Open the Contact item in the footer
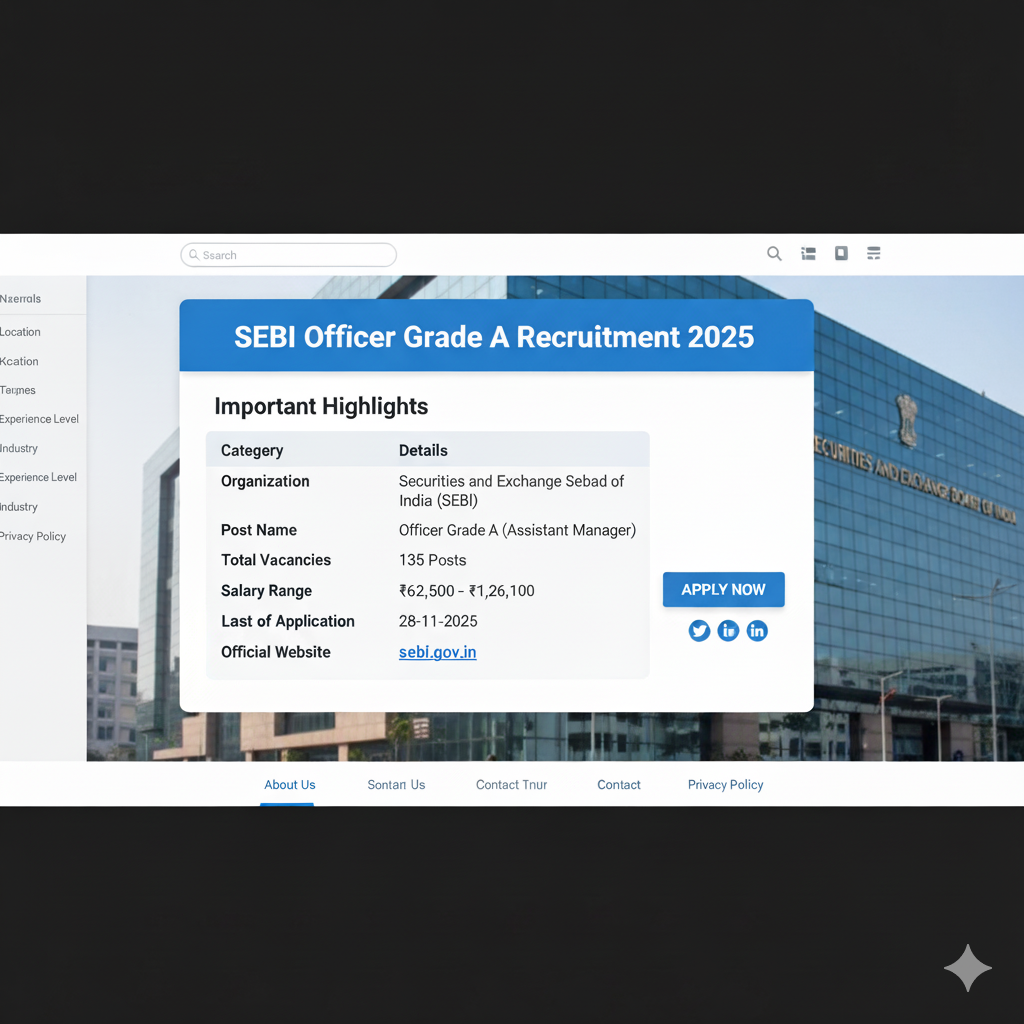This screenshot has width=1024, height=1024. (618, 785)
